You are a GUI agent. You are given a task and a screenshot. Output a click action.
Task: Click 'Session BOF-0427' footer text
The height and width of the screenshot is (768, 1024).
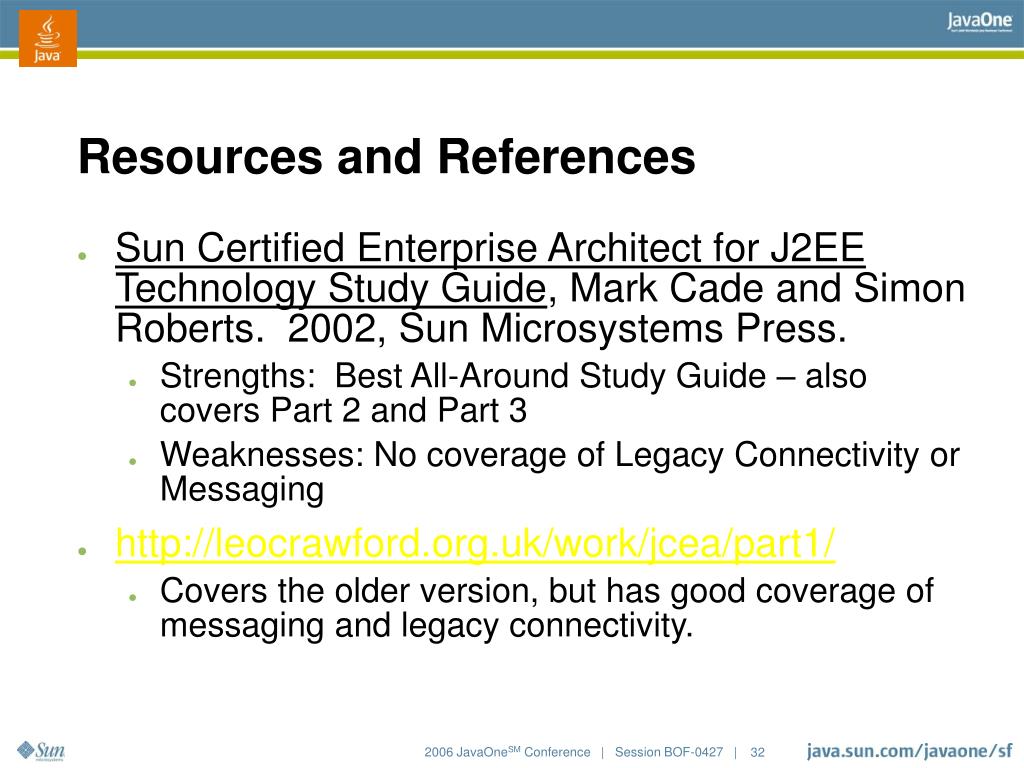(x=669, y=752)
